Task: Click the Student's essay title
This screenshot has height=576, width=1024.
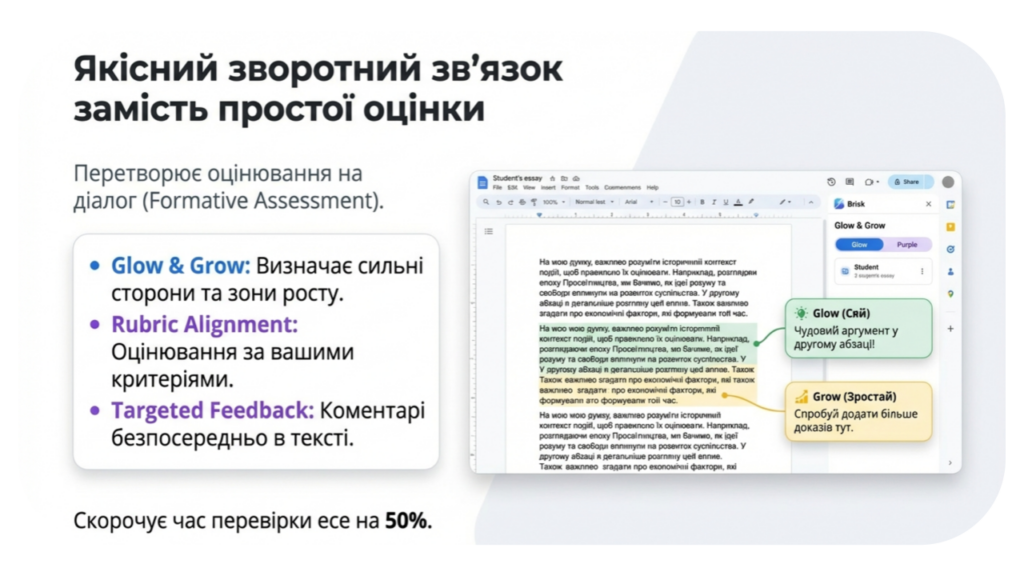Action: point(517,178)
